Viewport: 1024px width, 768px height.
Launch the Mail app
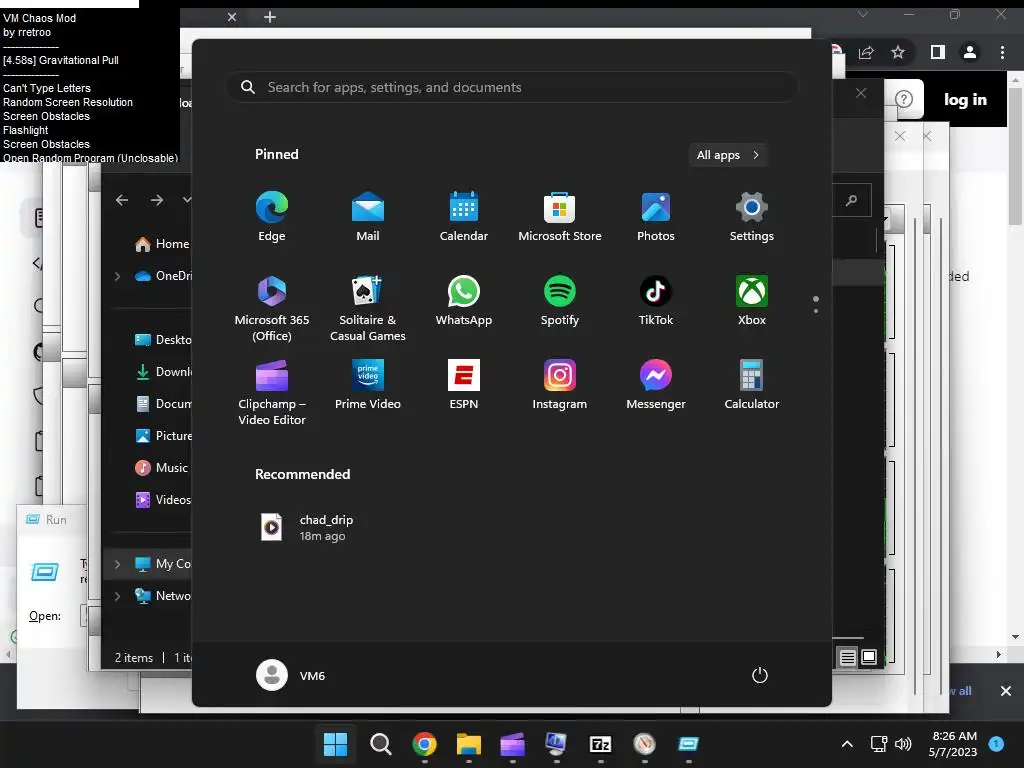coord(368,217)
